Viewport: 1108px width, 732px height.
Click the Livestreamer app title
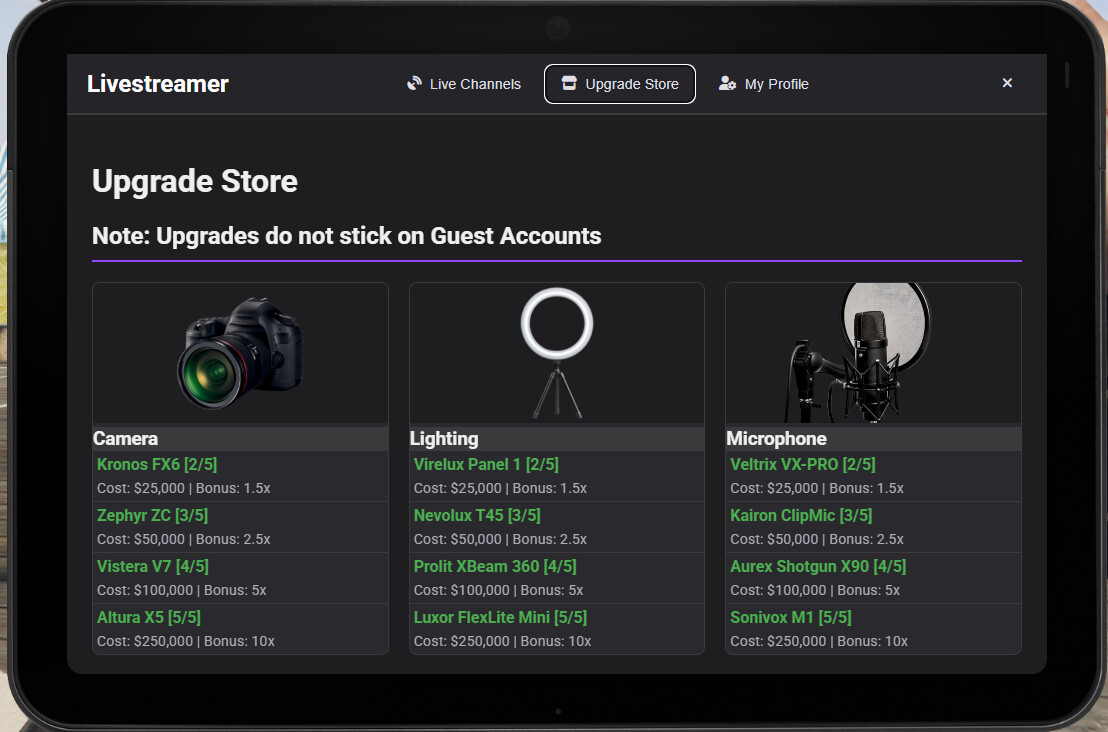[158, 84]
